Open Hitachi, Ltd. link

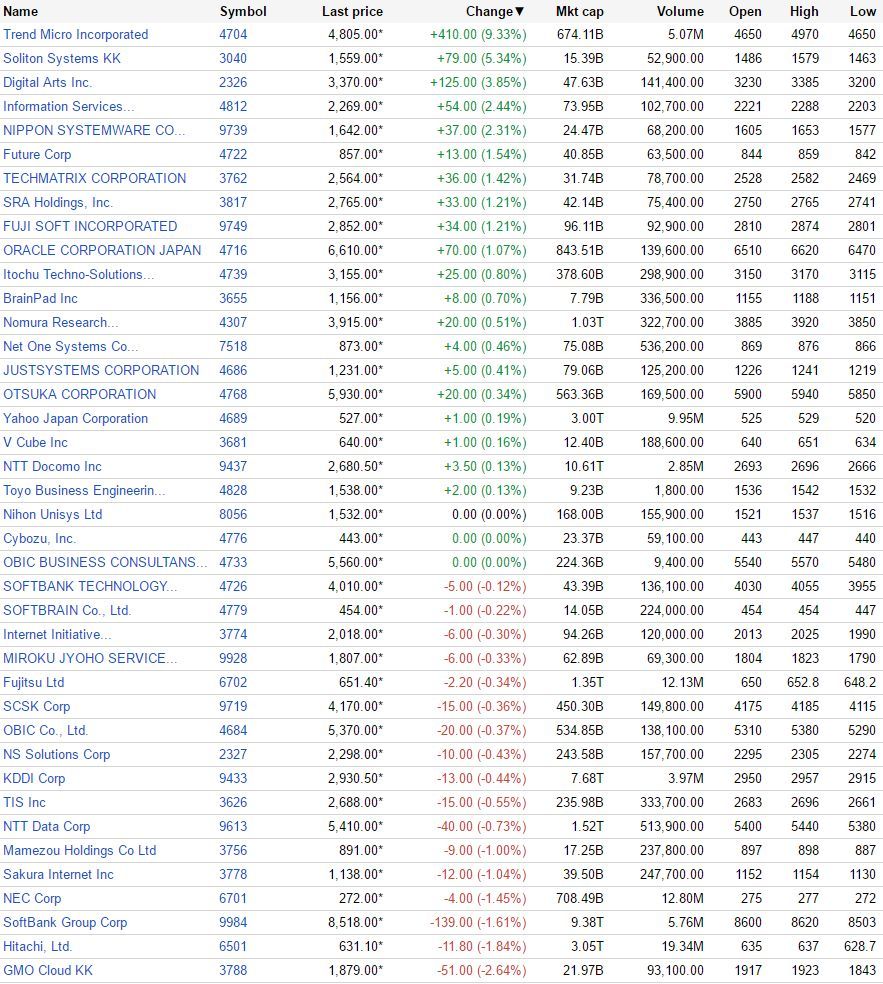(x=38, y=946)
